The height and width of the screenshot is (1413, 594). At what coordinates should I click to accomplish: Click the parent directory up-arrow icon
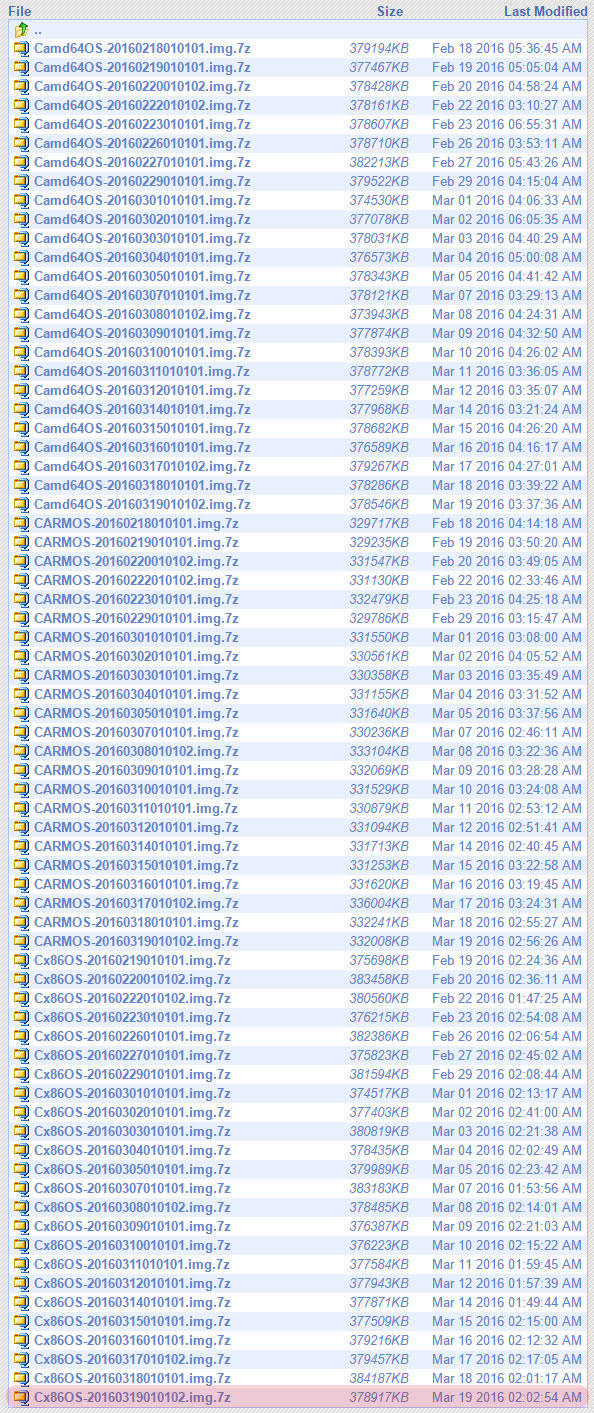click(21, 30)
